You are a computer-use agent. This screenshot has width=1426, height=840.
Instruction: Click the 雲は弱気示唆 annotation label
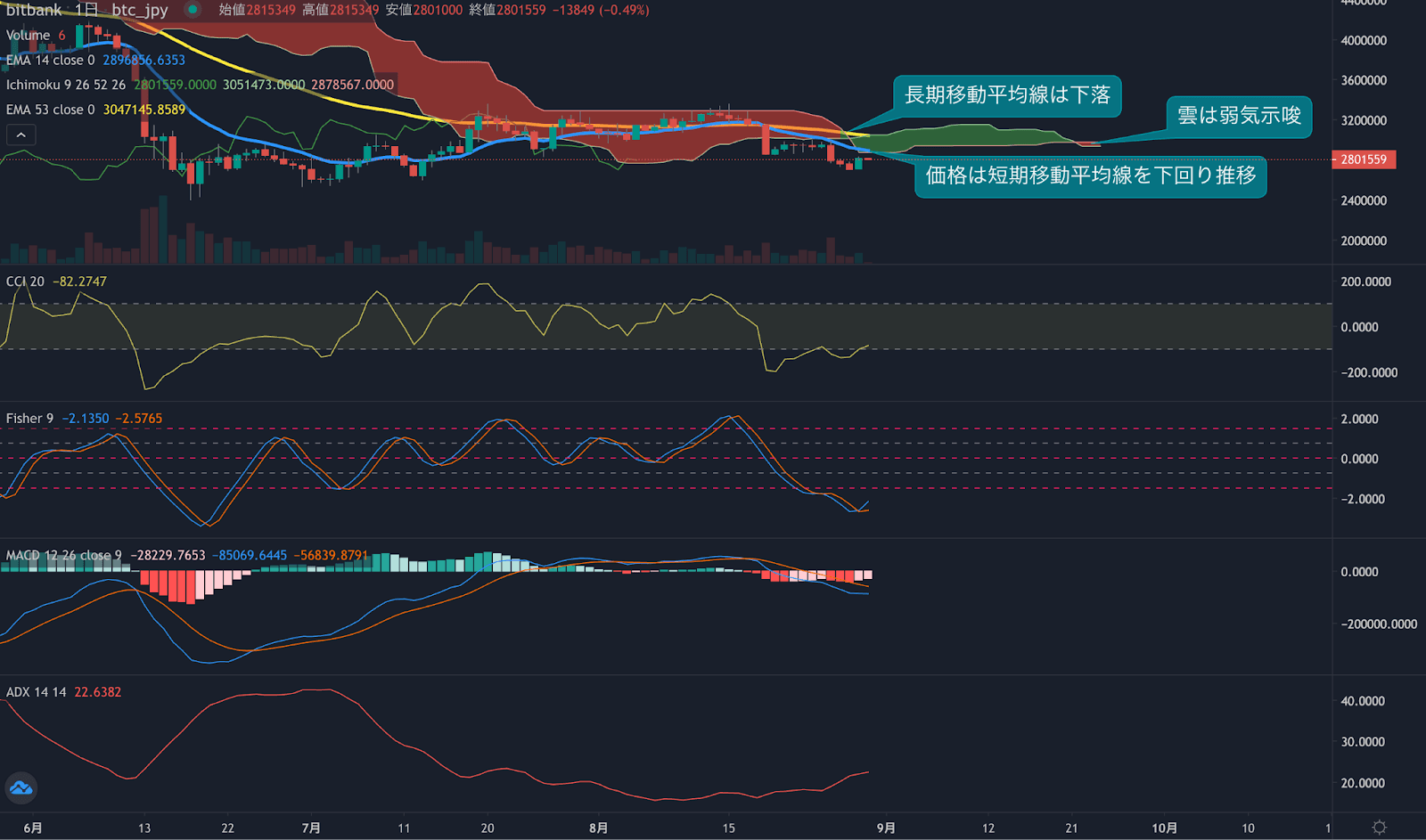(x=1238, y=116)
